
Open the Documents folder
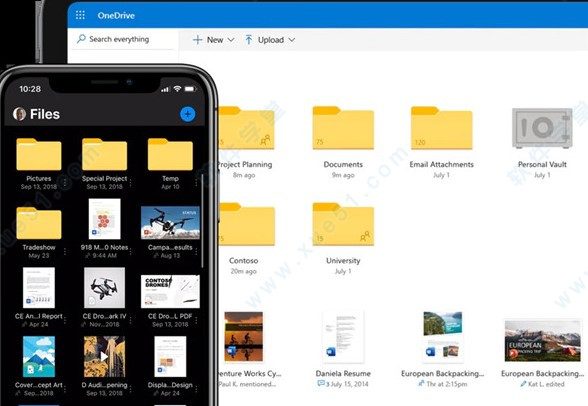[343, 128]
